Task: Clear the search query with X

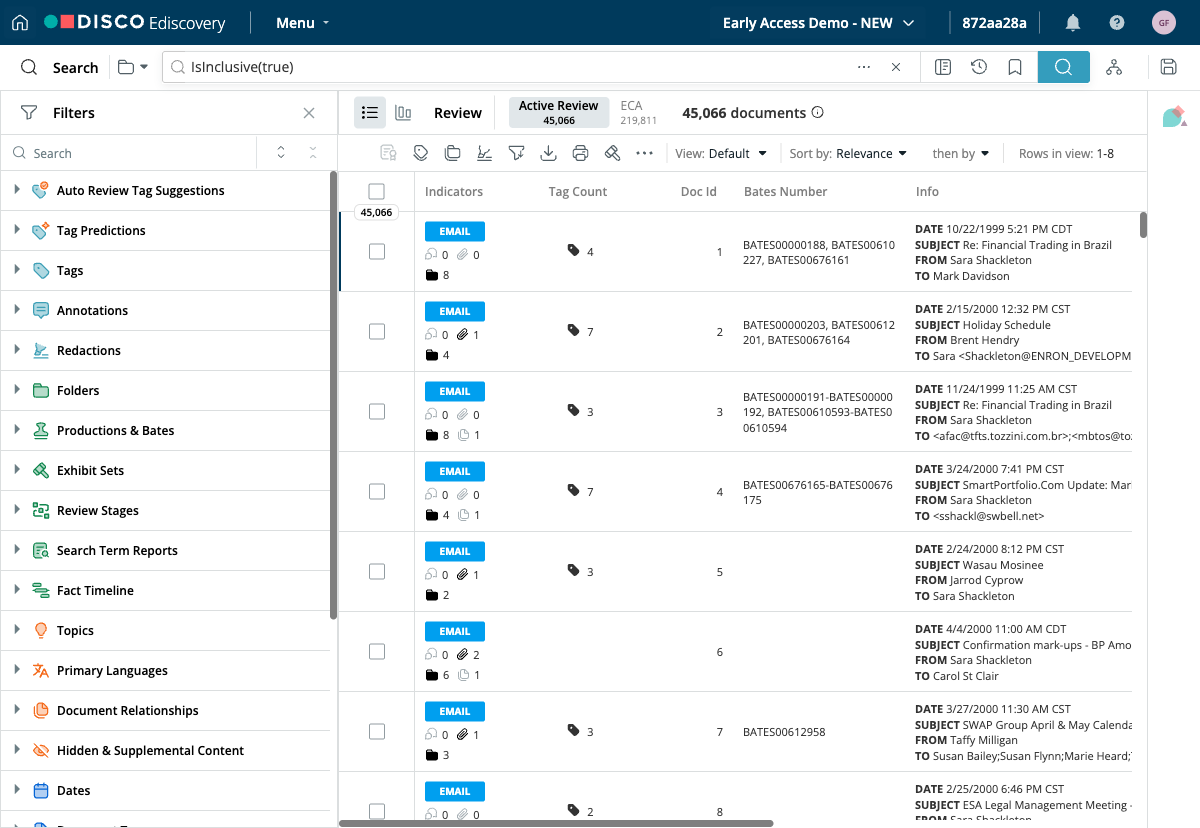Action: (x=896, y=67)
